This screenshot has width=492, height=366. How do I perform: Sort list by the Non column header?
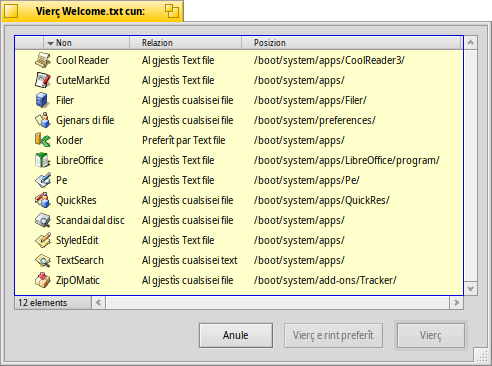[86, 43]
